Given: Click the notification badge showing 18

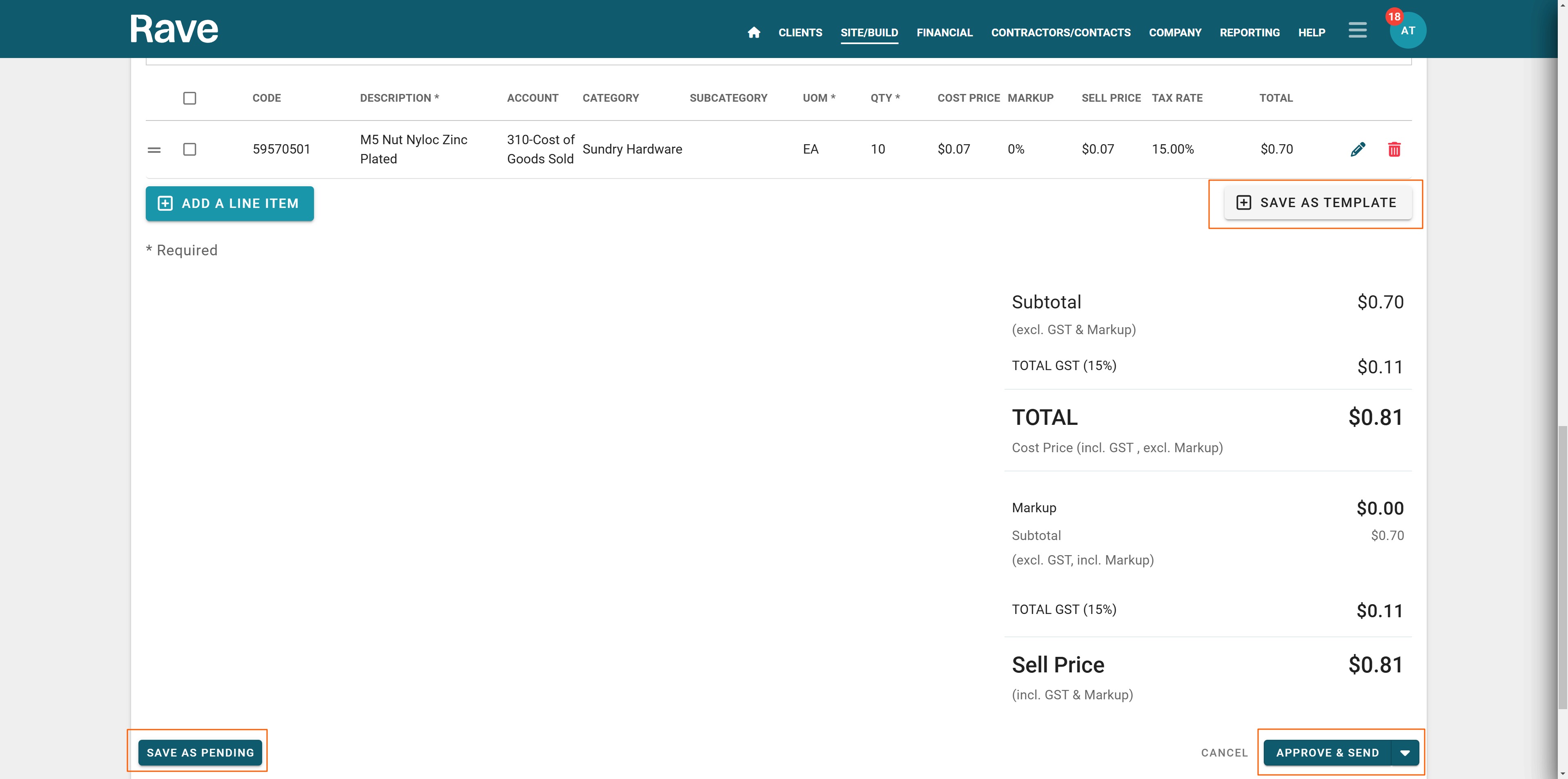Looking at the screenshot, I should 1394,16.
